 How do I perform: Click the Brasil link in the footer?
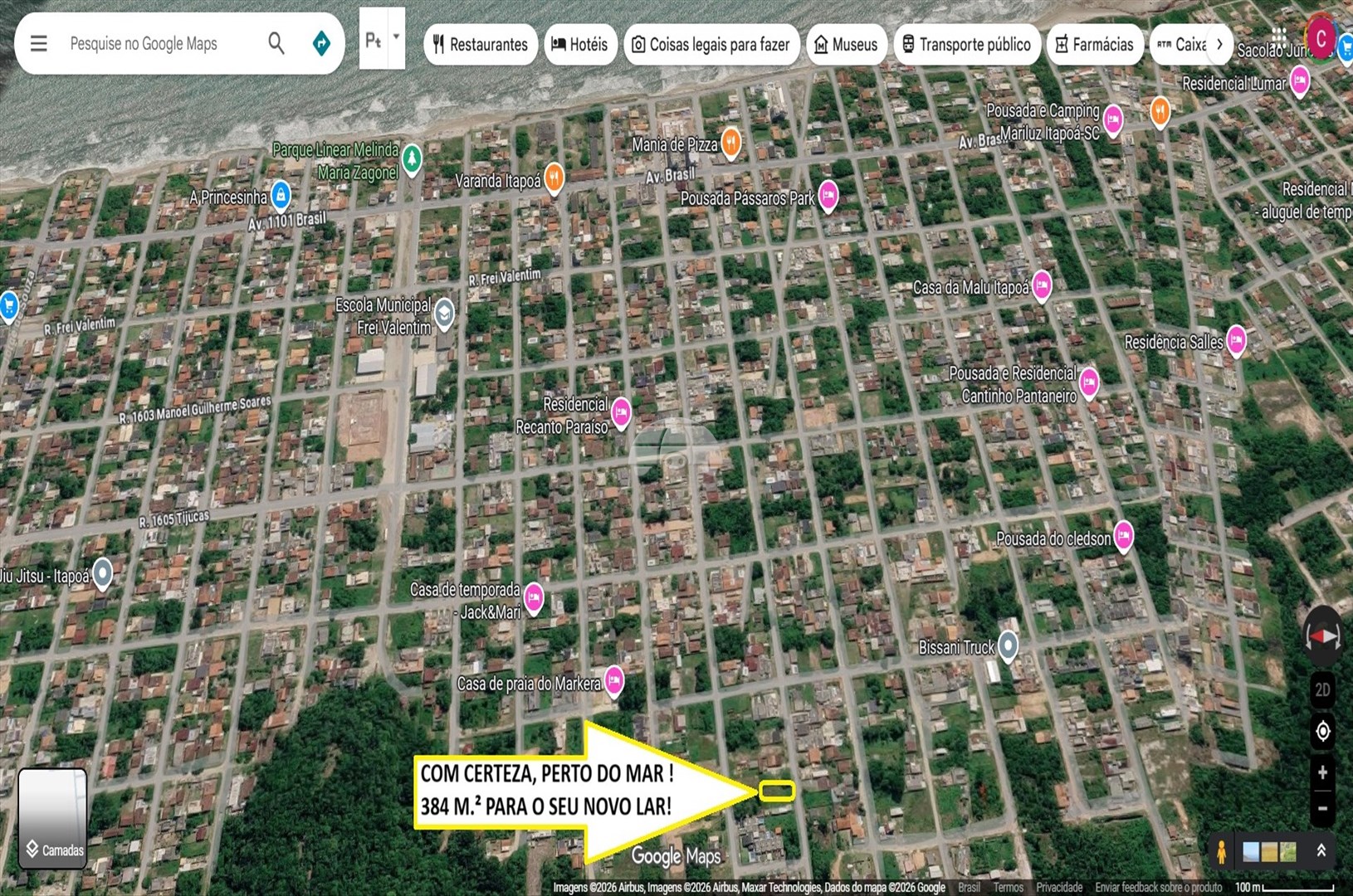pos(969,888)
